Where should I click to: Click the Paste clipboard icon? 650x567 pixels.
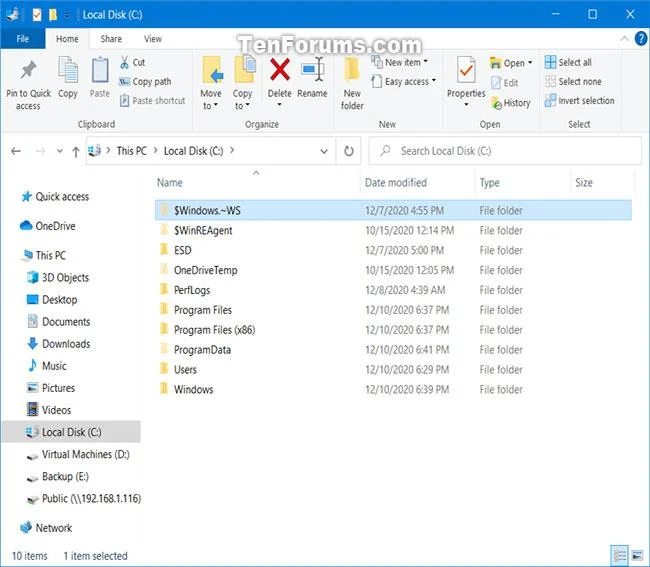point(100,70)
